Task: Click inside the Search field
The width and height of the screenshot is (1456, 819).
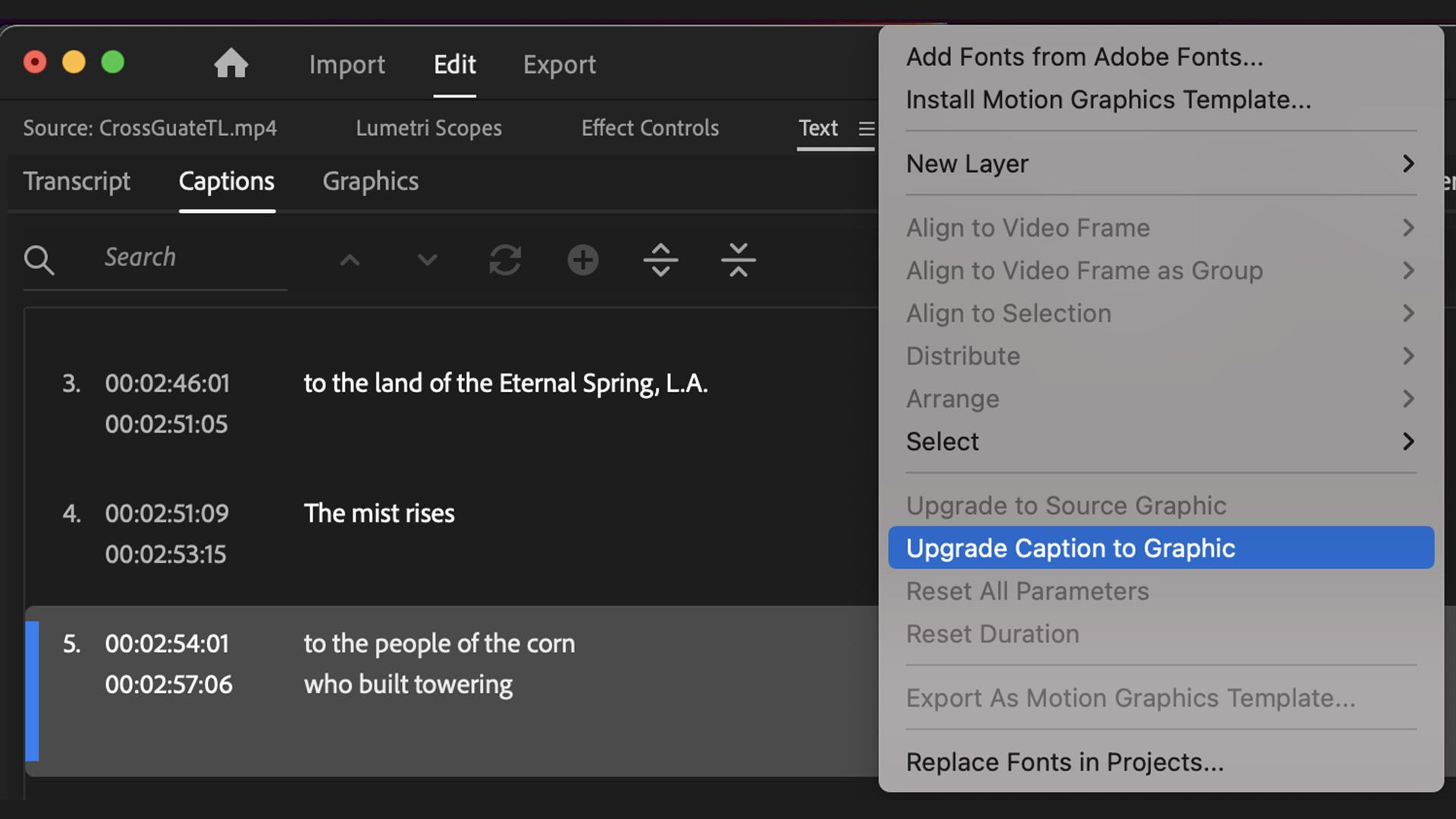Action: pos(174,258)
